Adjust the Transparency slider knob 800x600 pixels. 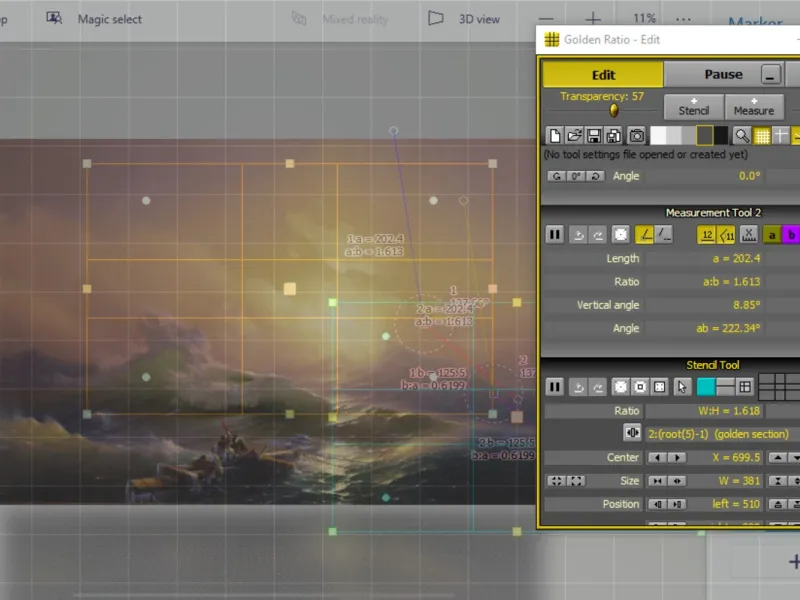coord(614,110)
